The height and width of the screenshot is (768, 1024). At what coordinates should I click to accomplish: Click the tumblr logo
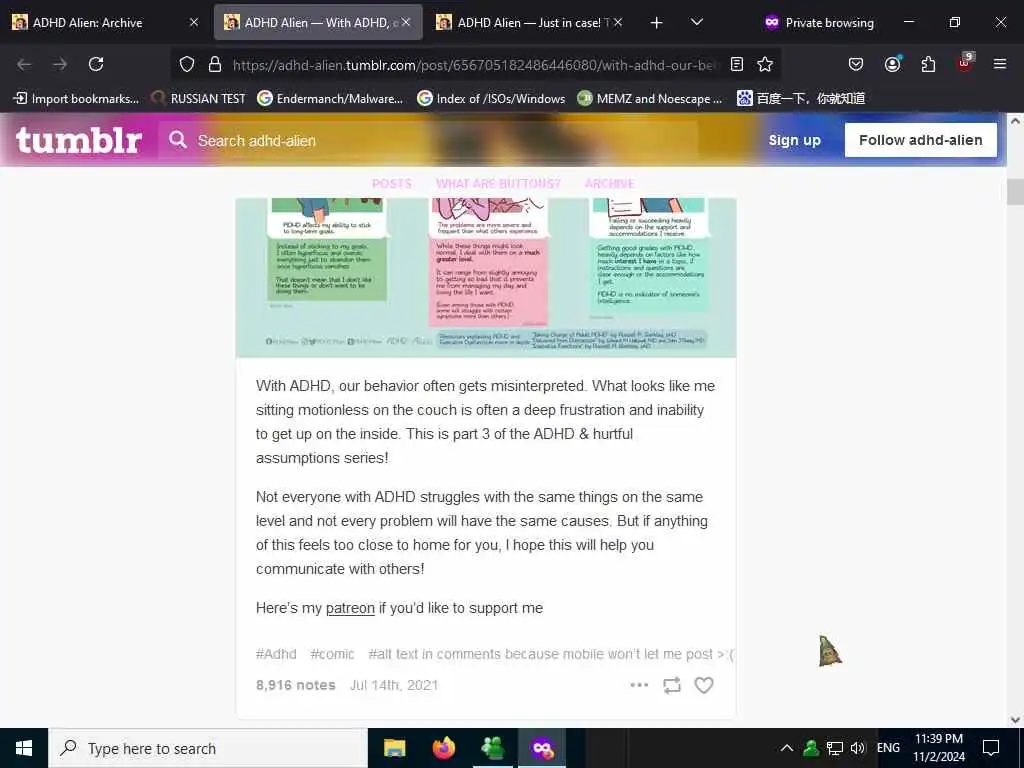(x=78, y=140)
